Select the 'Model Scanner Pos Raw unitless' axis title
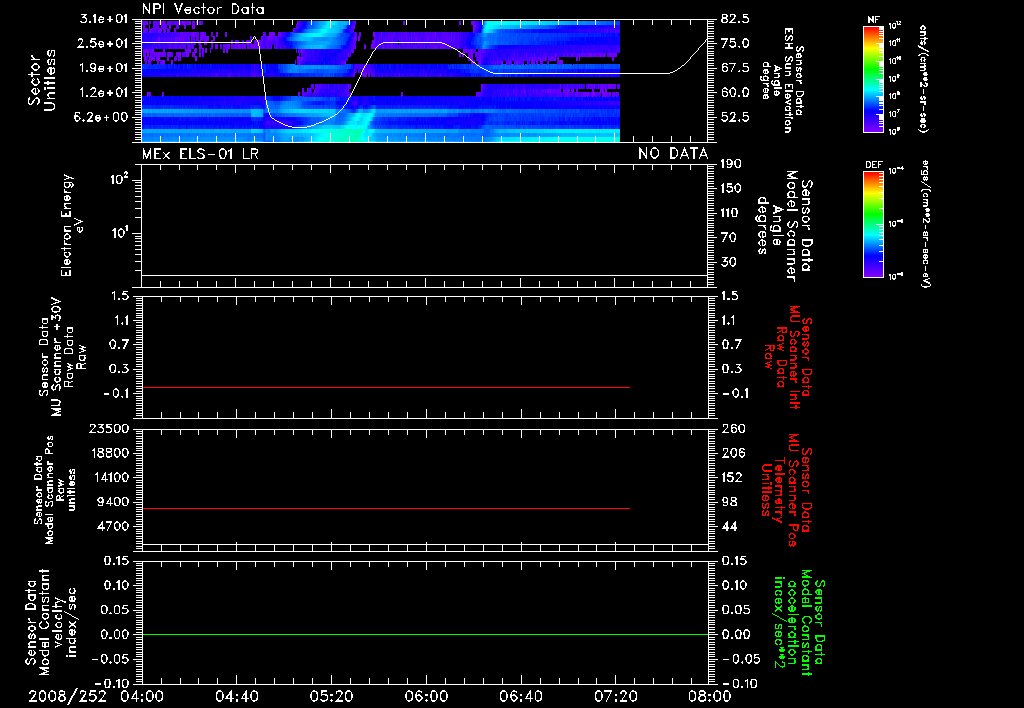Image resolution: width=1024 pixels, height=708 pixels. (x=55, y=490)
